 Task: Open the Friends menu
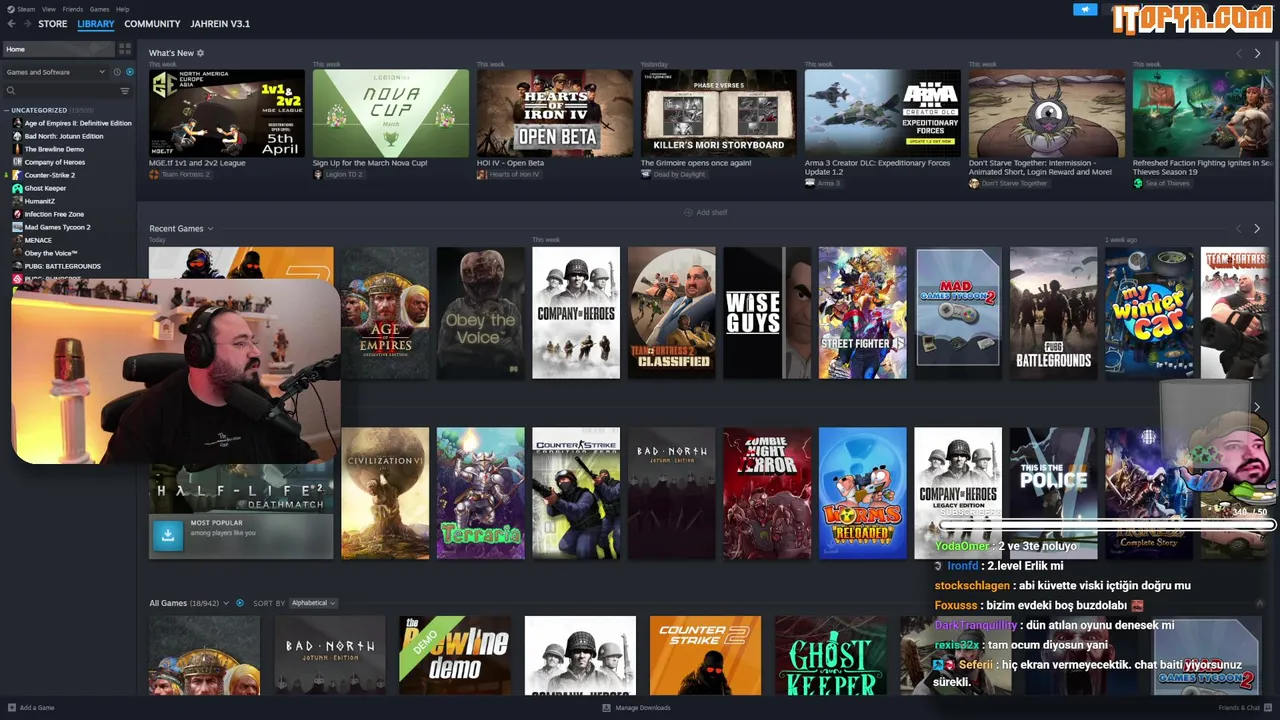point(73,9)
